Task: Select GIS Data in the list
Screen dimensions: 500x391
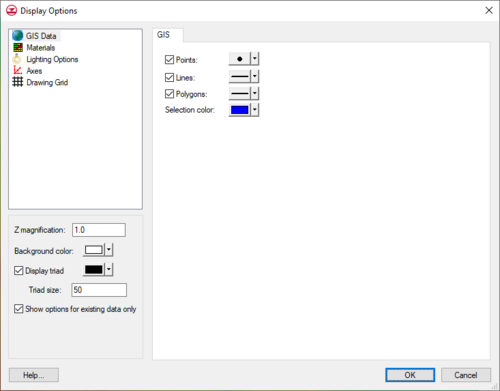Action: (x=41, y=36)
